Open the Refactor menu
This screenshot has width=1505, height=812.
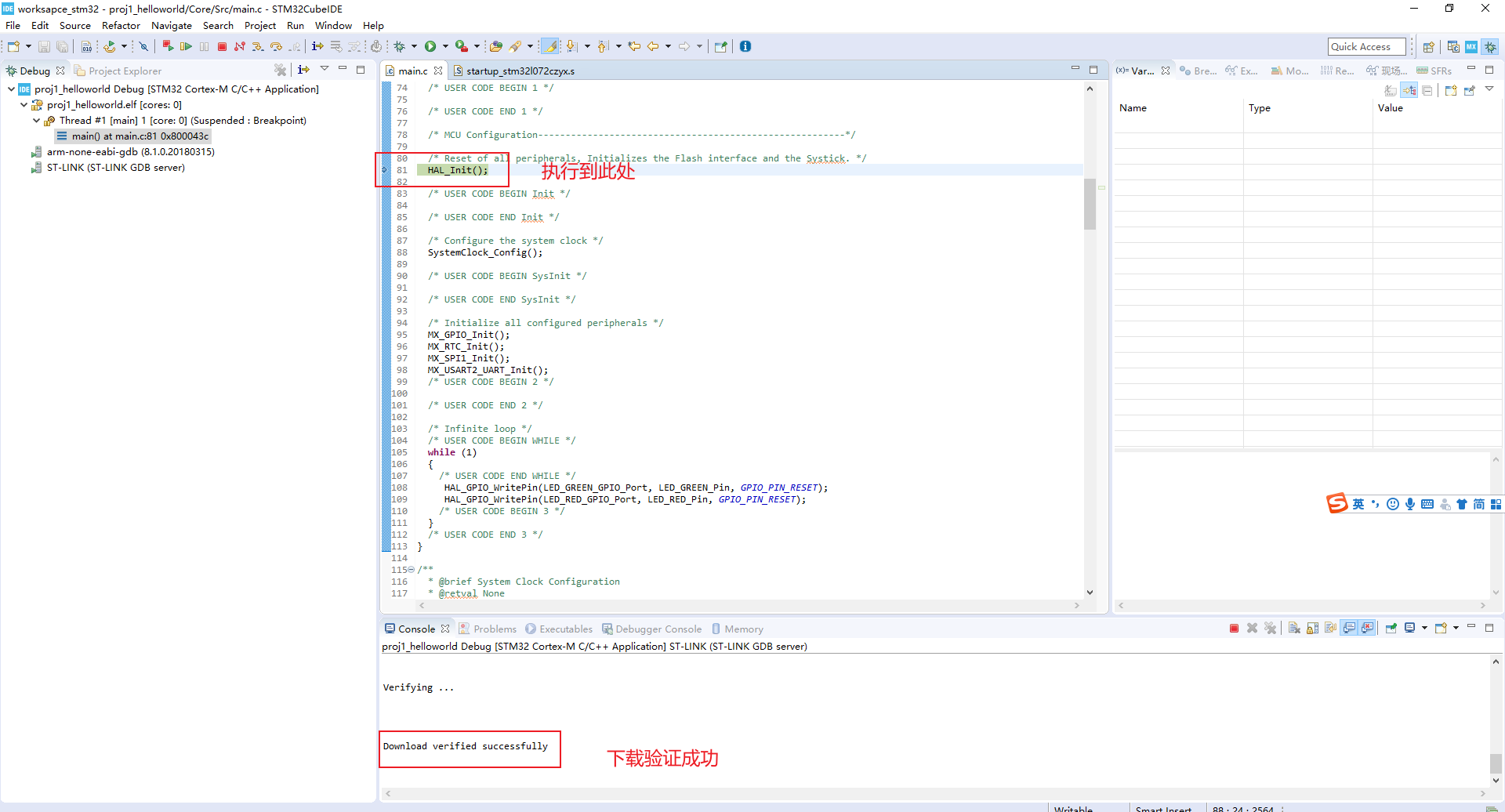[121, 25]
